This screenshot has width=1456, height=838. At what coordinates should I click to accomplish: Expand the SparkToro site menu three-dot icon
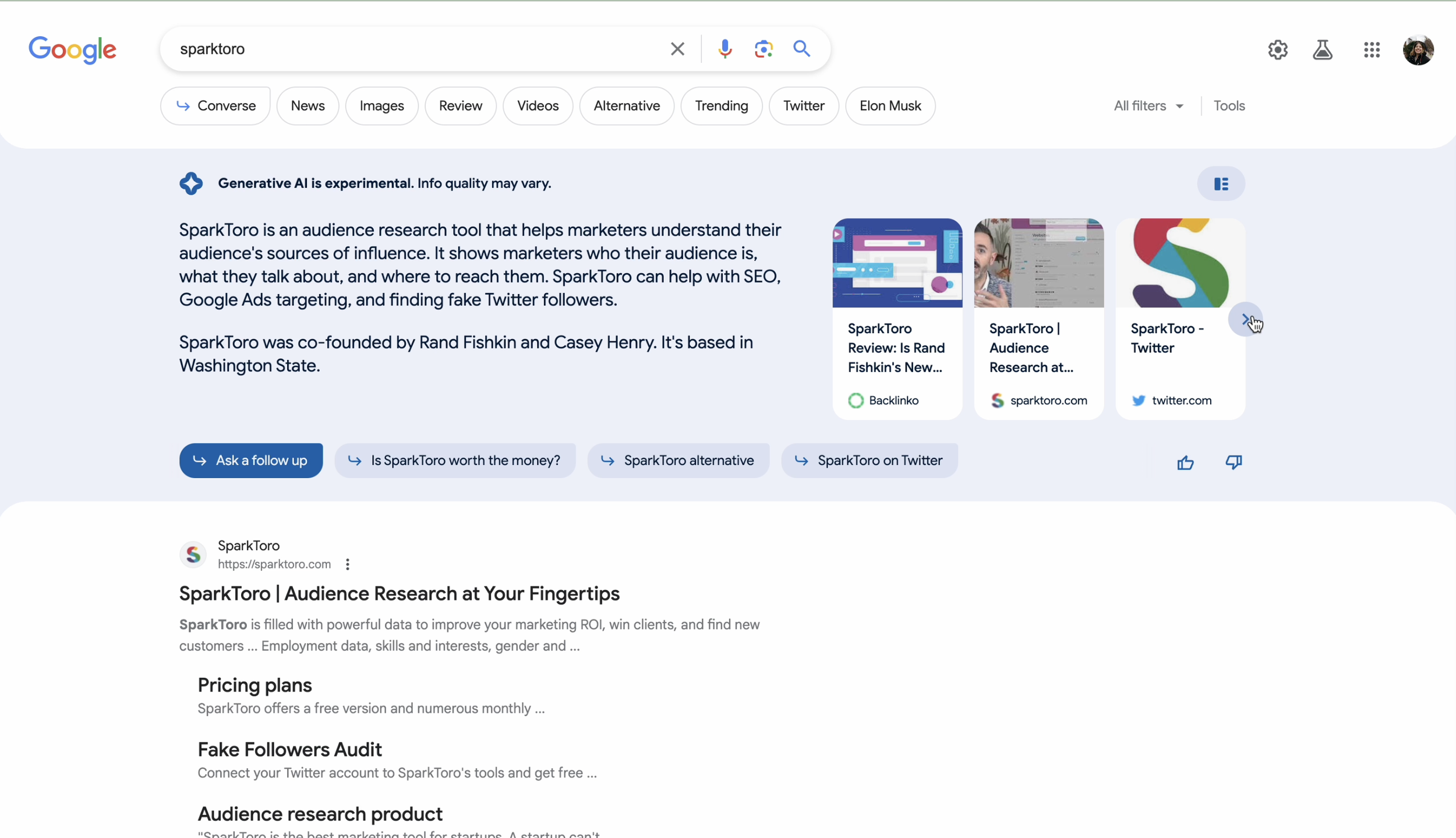(x=348, y=564)
